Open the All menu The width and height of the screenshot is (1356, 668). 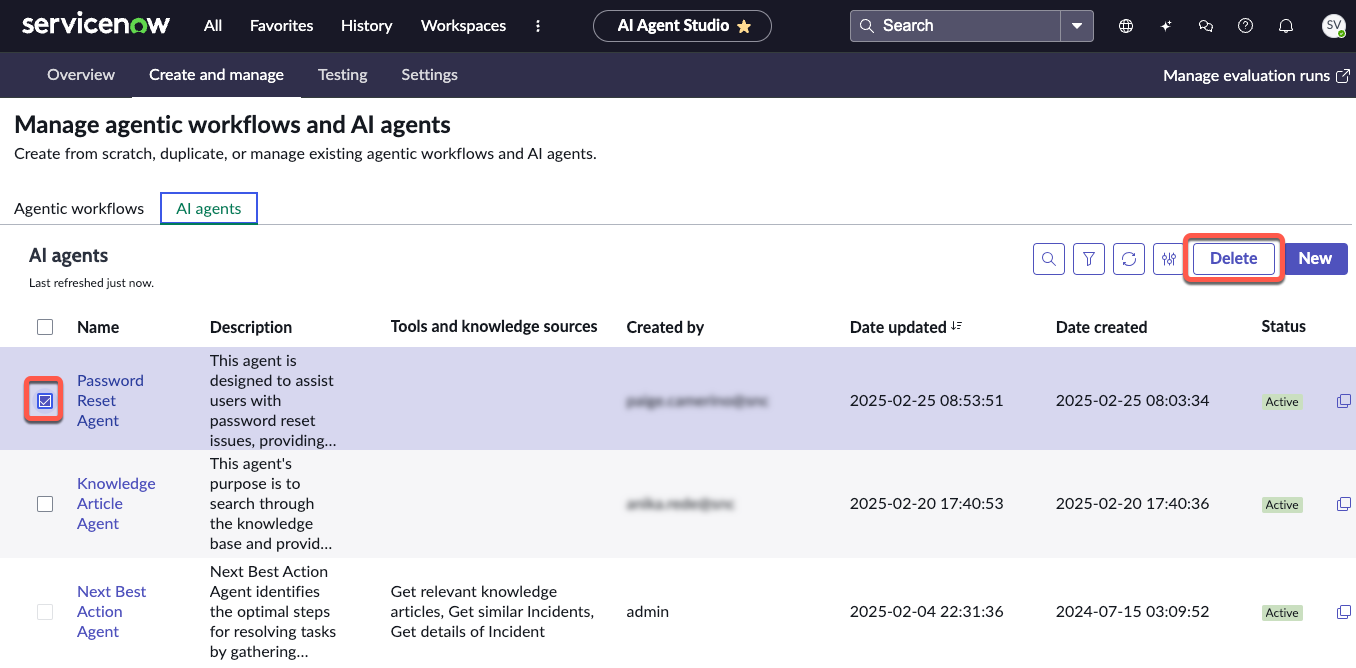[x=213, y=26]
